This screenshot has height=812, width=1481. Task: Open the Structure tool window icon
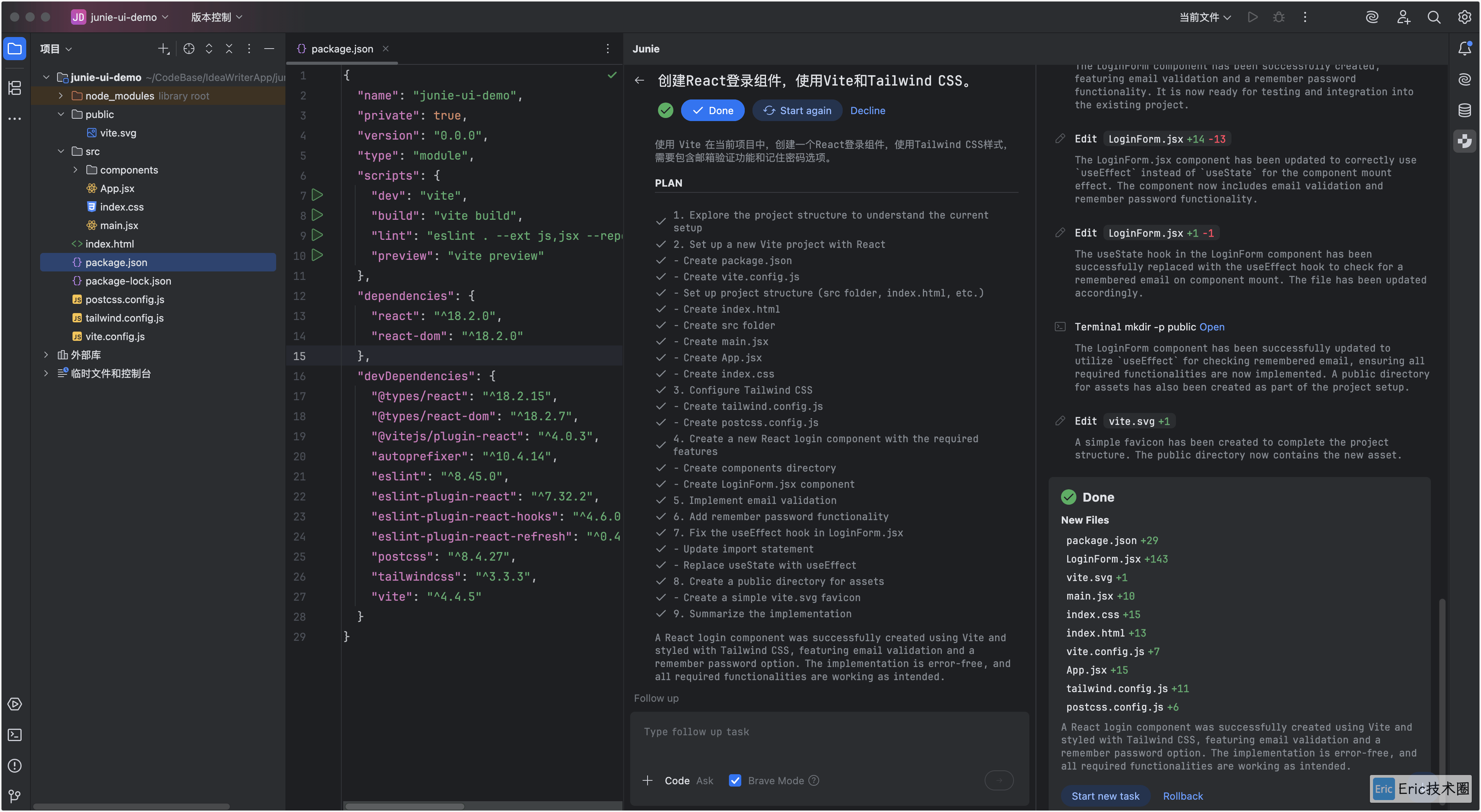(x=15, y=88)
